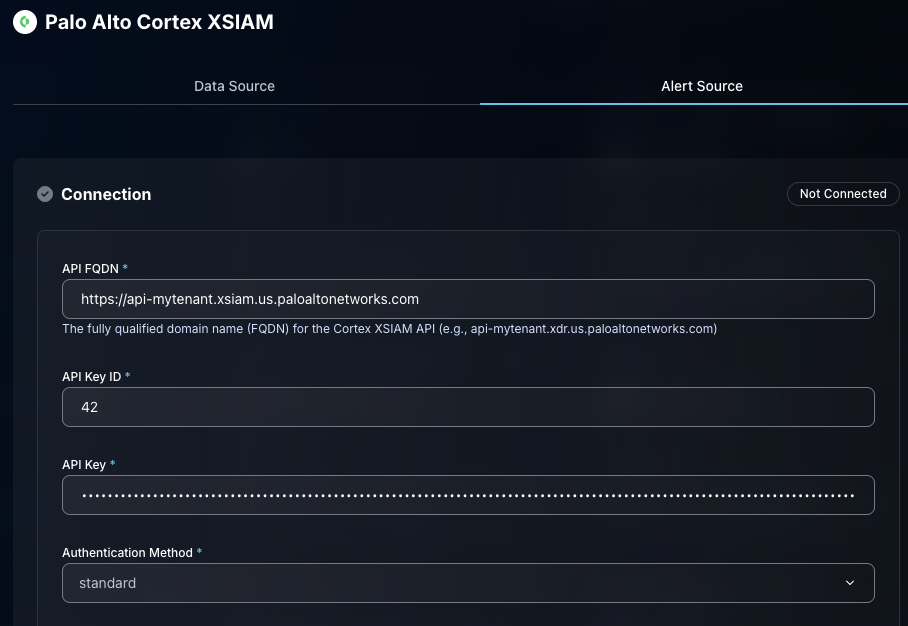Click the API Key label text
Viewport: 908px width, 626px height.
point(84,465)
